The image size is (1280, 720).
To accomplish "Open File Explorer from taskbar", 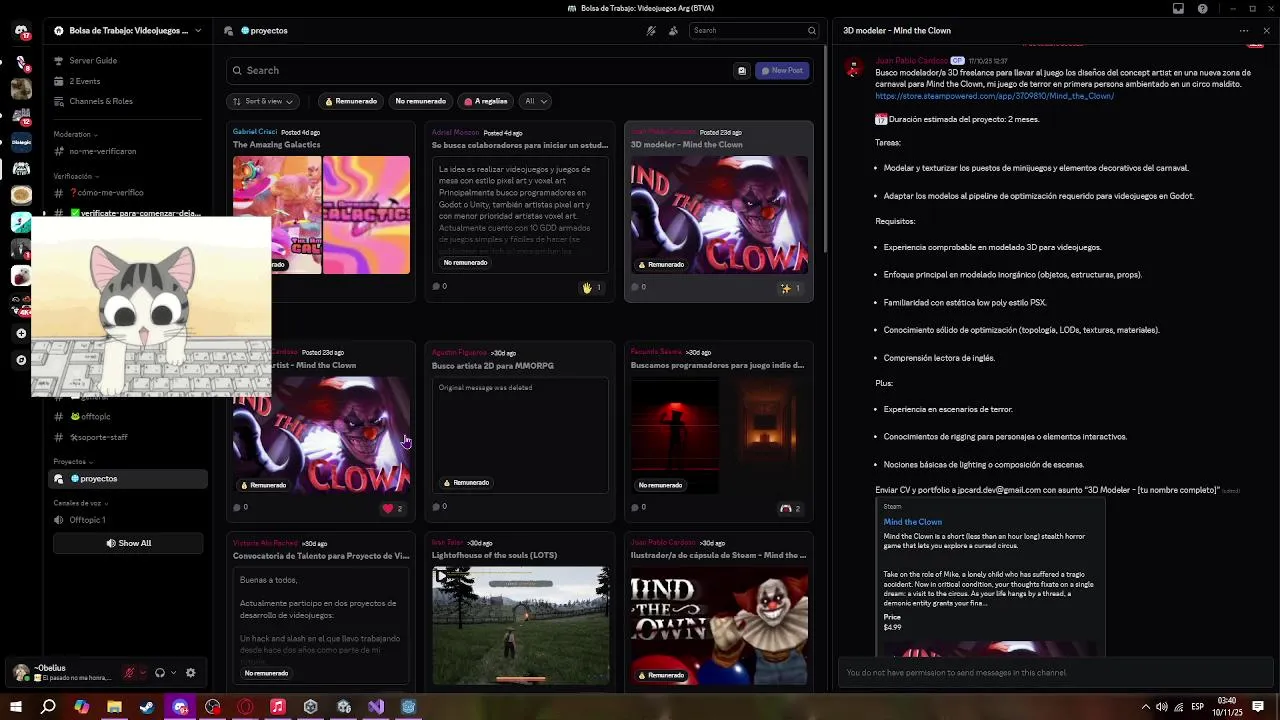I will [114, 707].
